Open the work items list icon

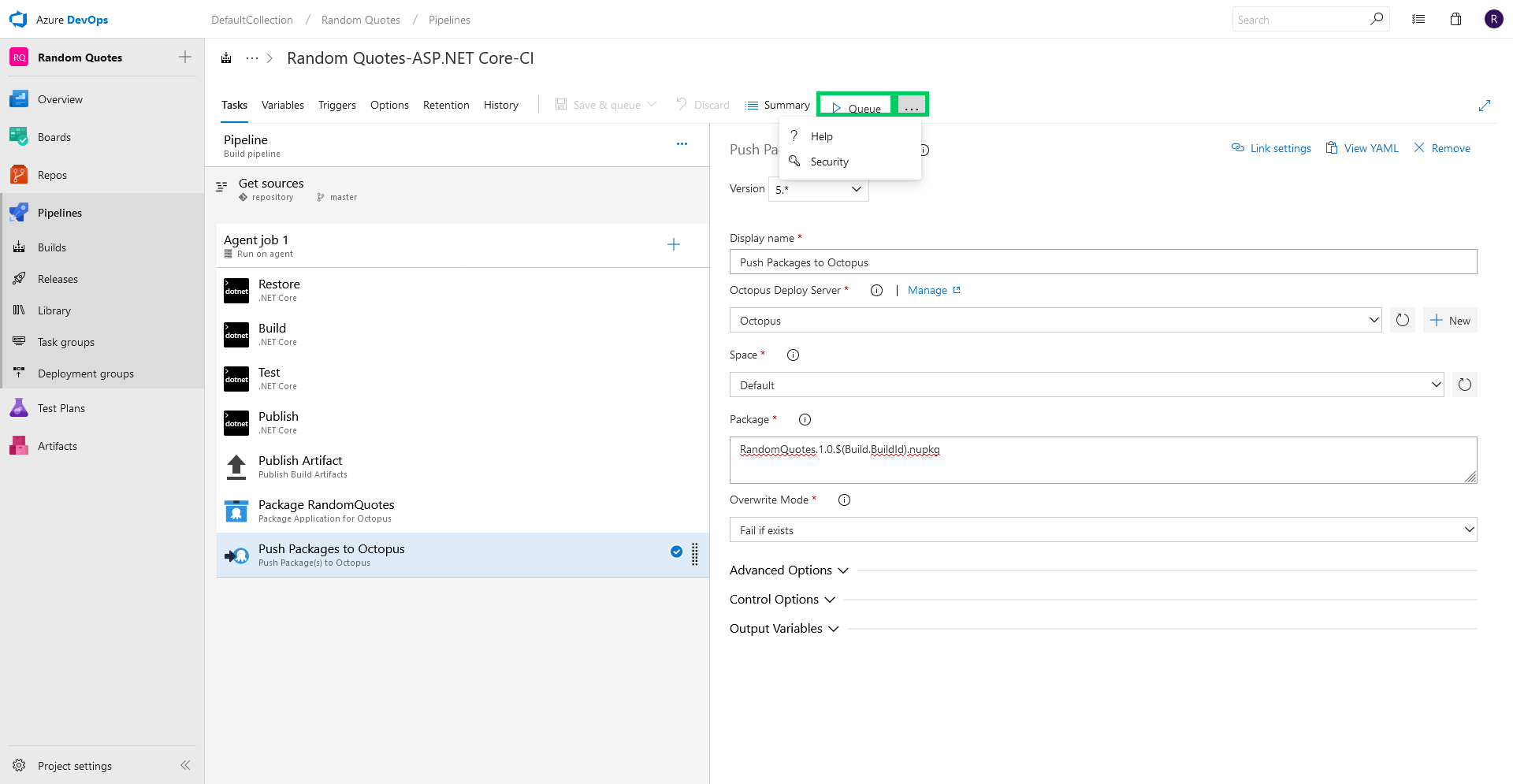(x=1418, y=19)
